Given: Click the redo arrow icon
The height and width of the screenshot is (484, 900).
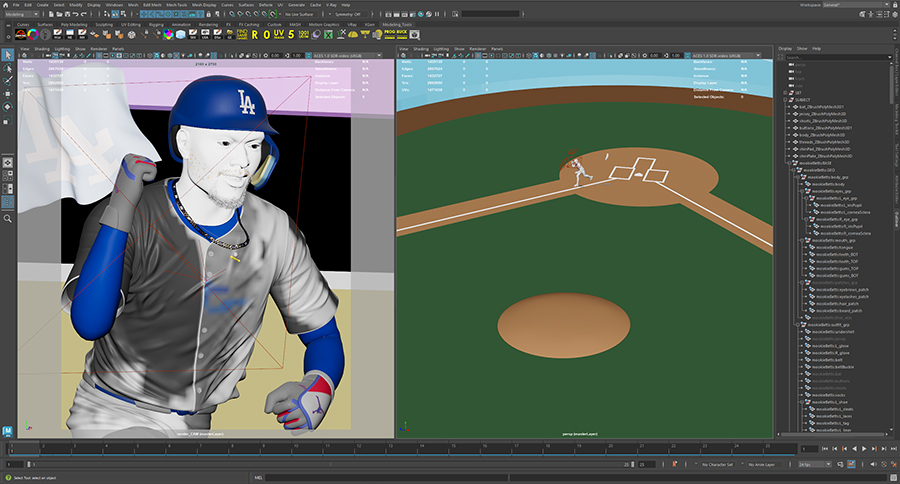Looking at the screenshot, I should (x=84, y=14).
